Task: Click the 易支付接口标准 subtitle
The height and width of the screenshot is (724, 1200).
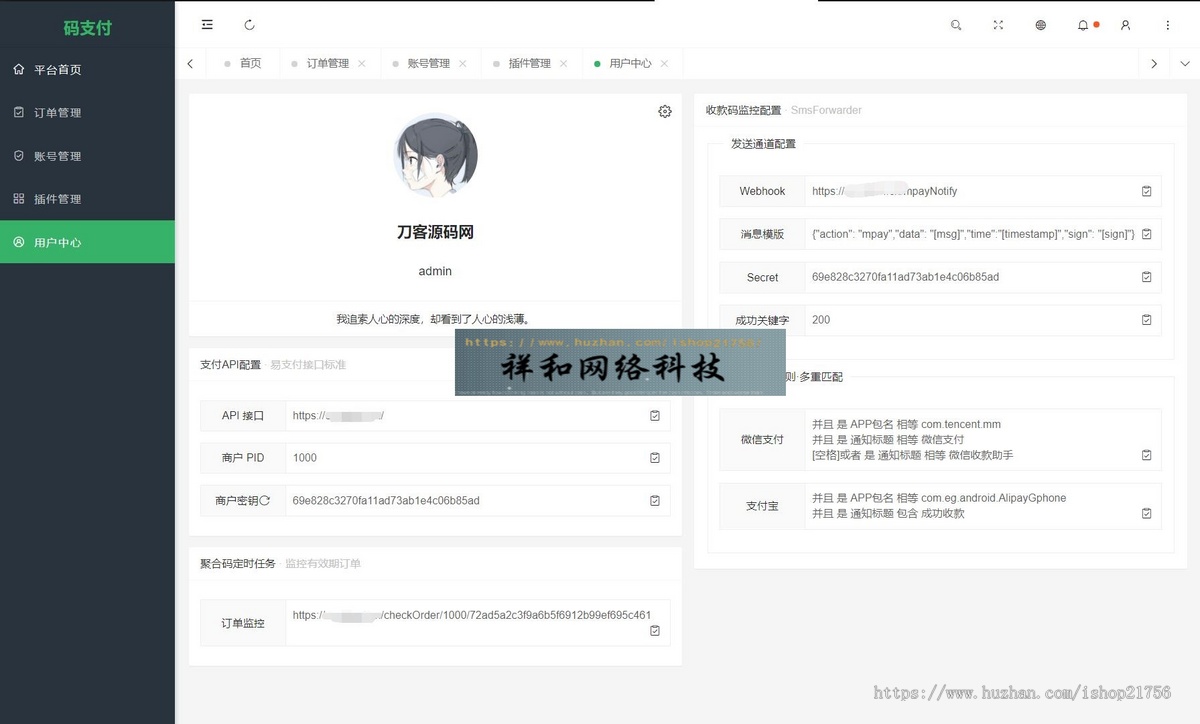Action: click(x=308, y=365)
